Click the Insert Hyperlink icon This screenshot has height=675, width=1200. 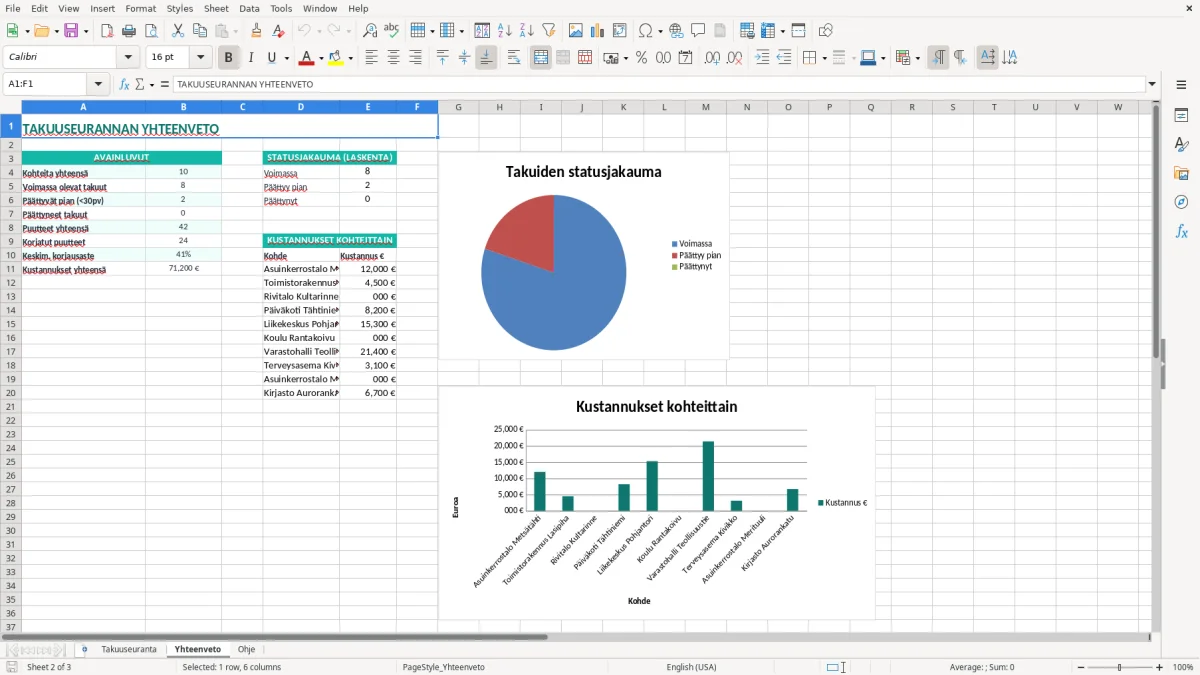coord(676,31)
